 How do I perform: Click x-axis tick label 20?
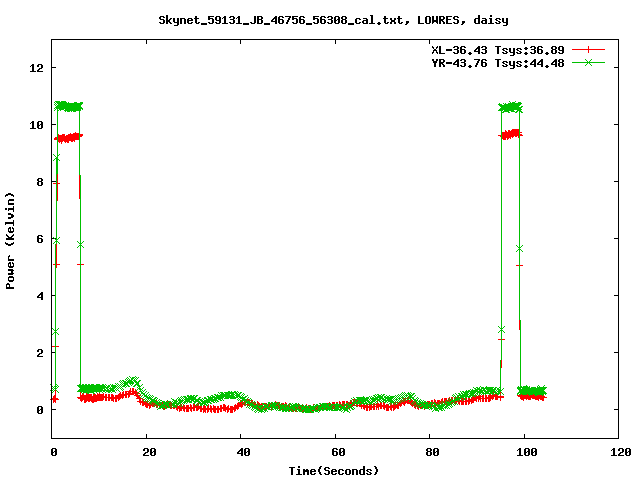(149, 452)
